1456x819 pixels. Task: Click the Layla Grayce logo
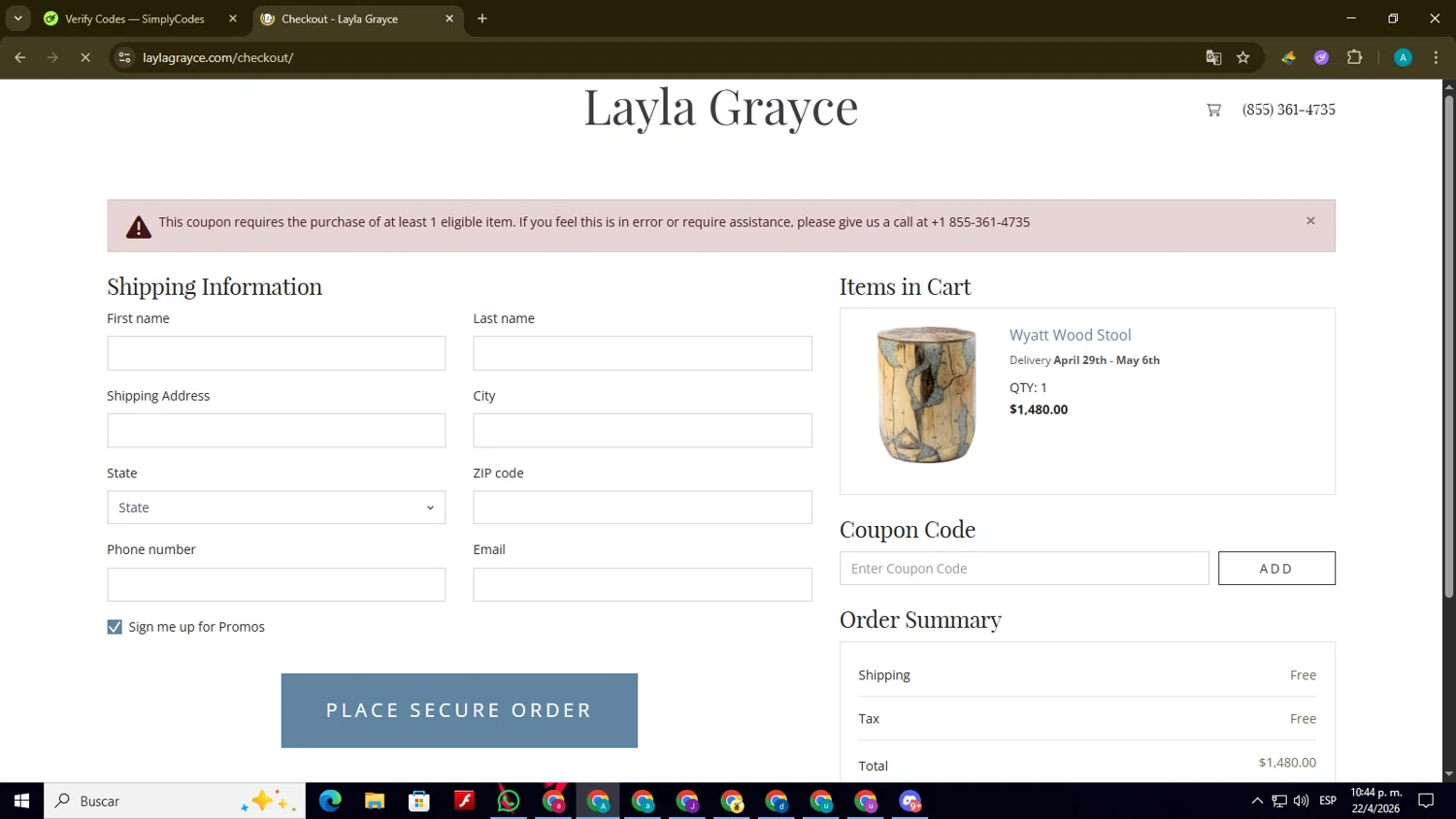pyautogui.click(x=721, y=107)
